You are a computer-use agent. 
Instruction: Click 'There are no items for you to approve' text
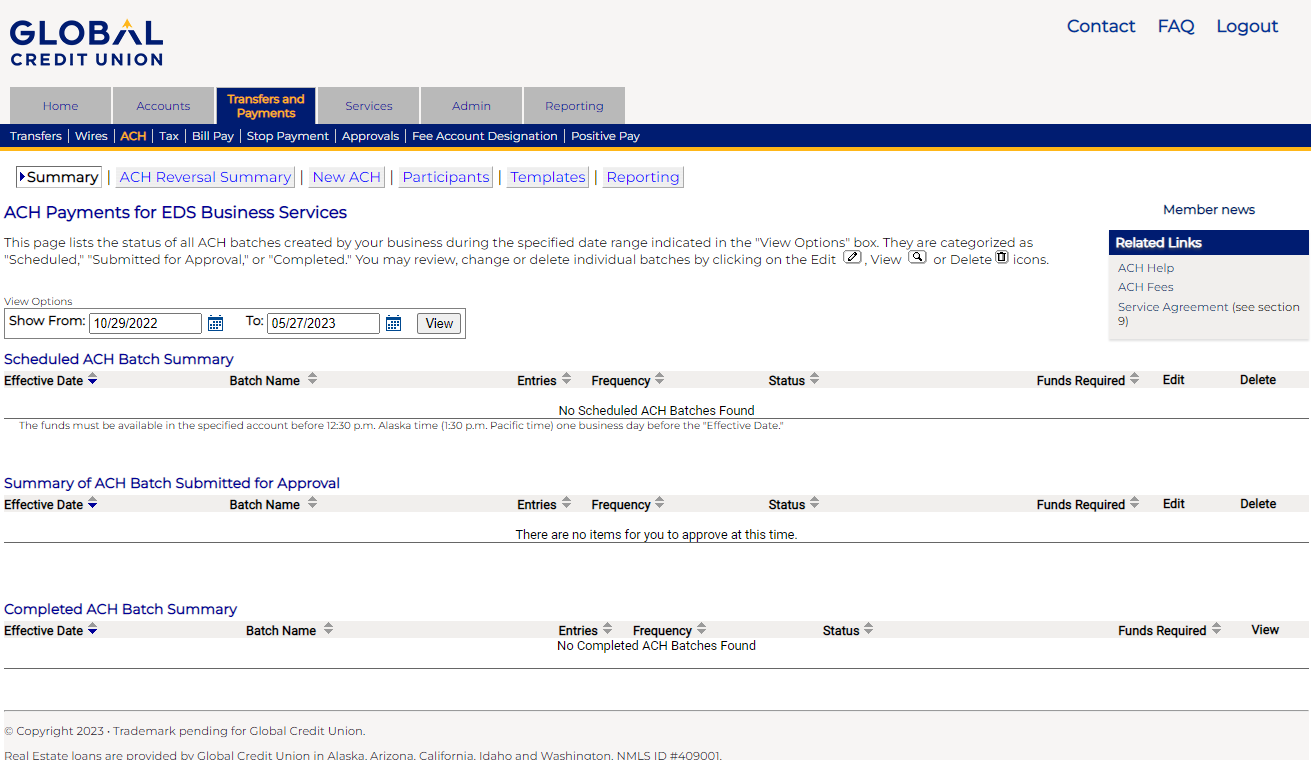point(656,534)
